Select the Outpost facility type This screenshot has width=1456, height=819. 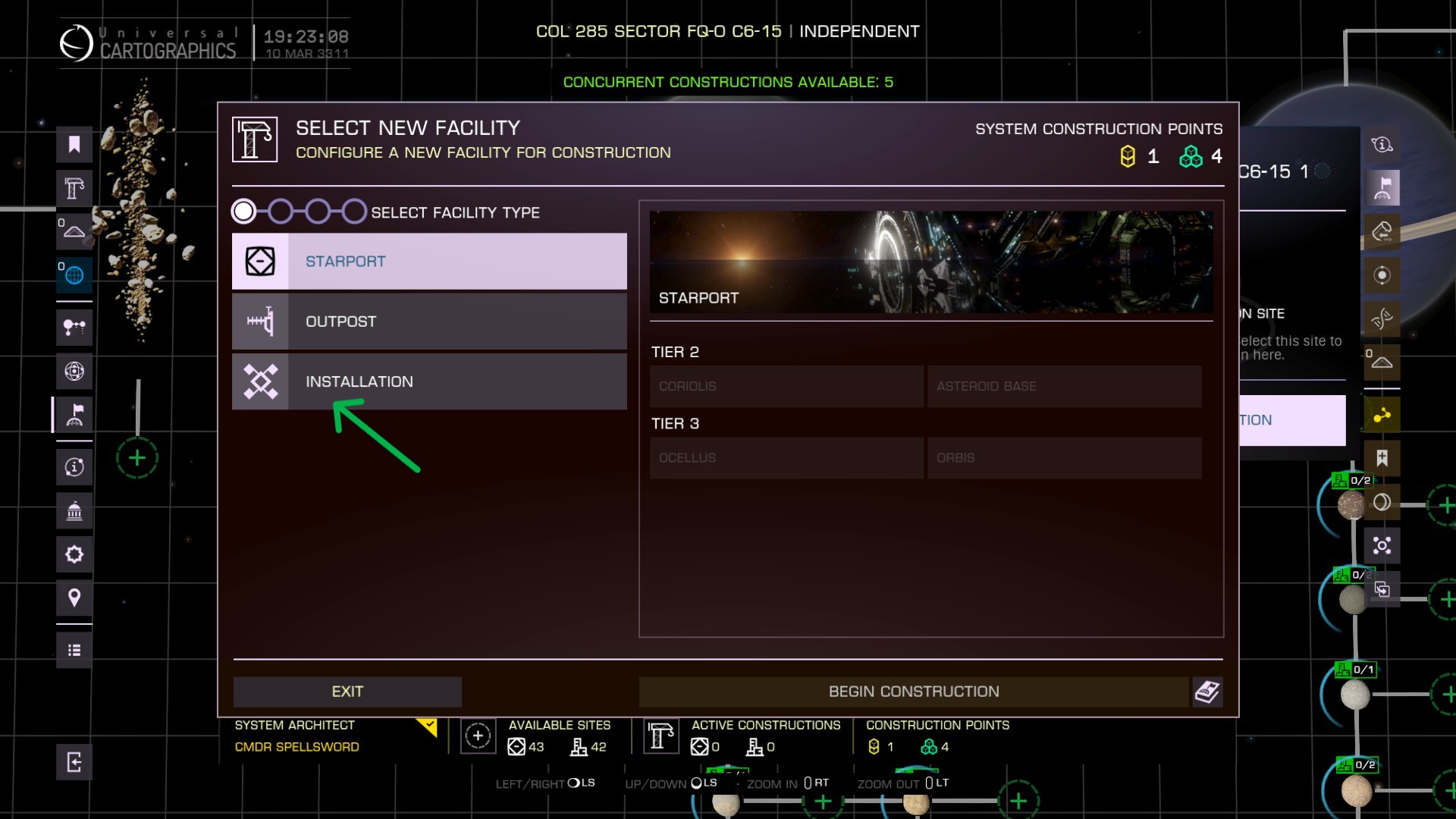pos(429,322)
